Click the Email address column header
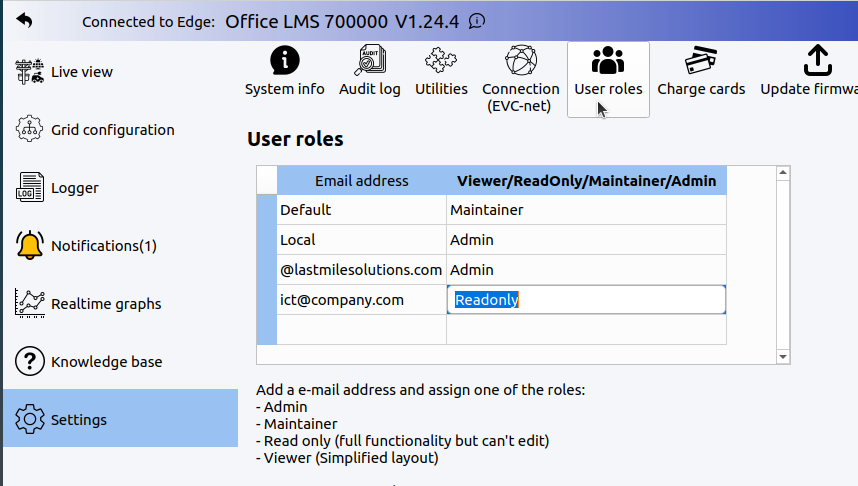 coord(362,181)
